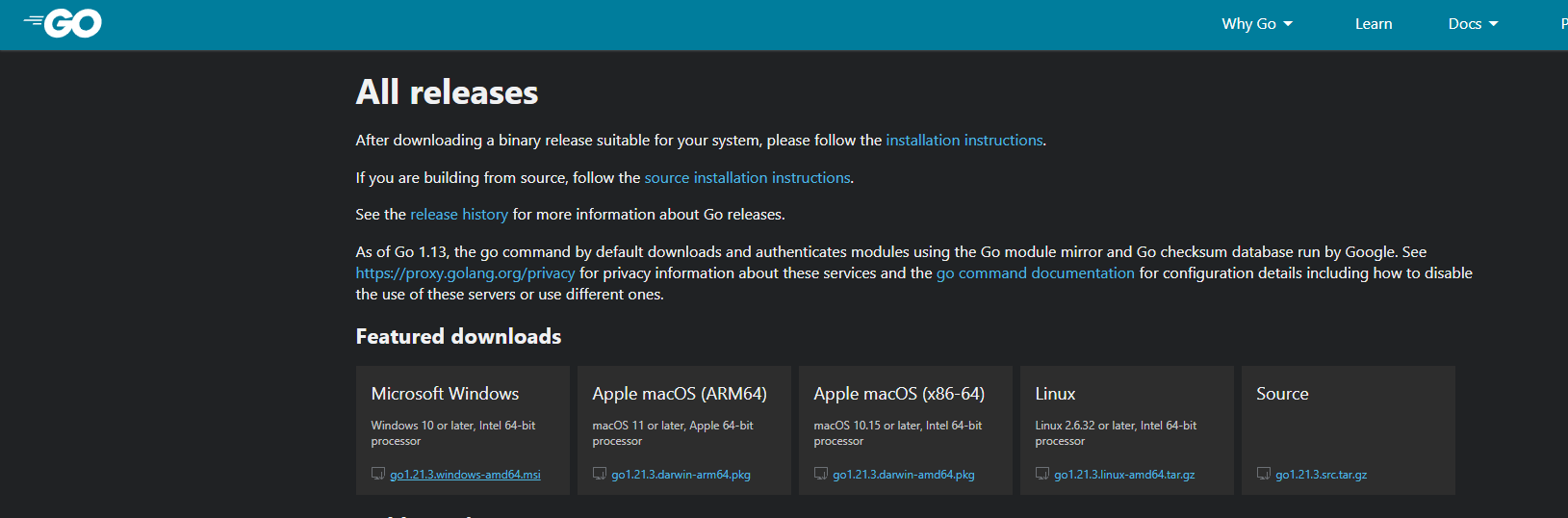Click the Go logo in header

coord(63,23)
